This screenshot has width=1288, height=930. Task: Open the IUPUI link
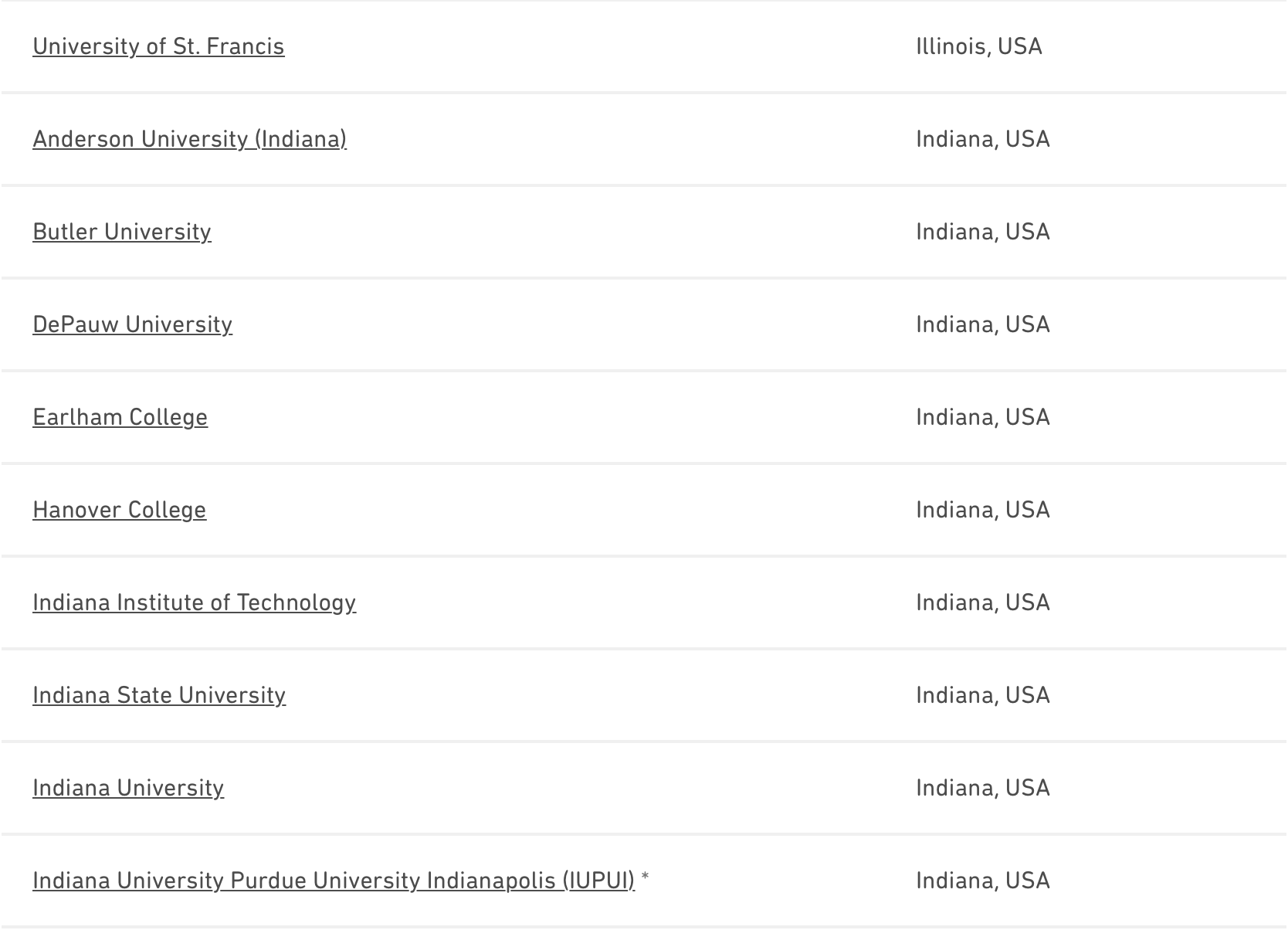pos(333,881)
